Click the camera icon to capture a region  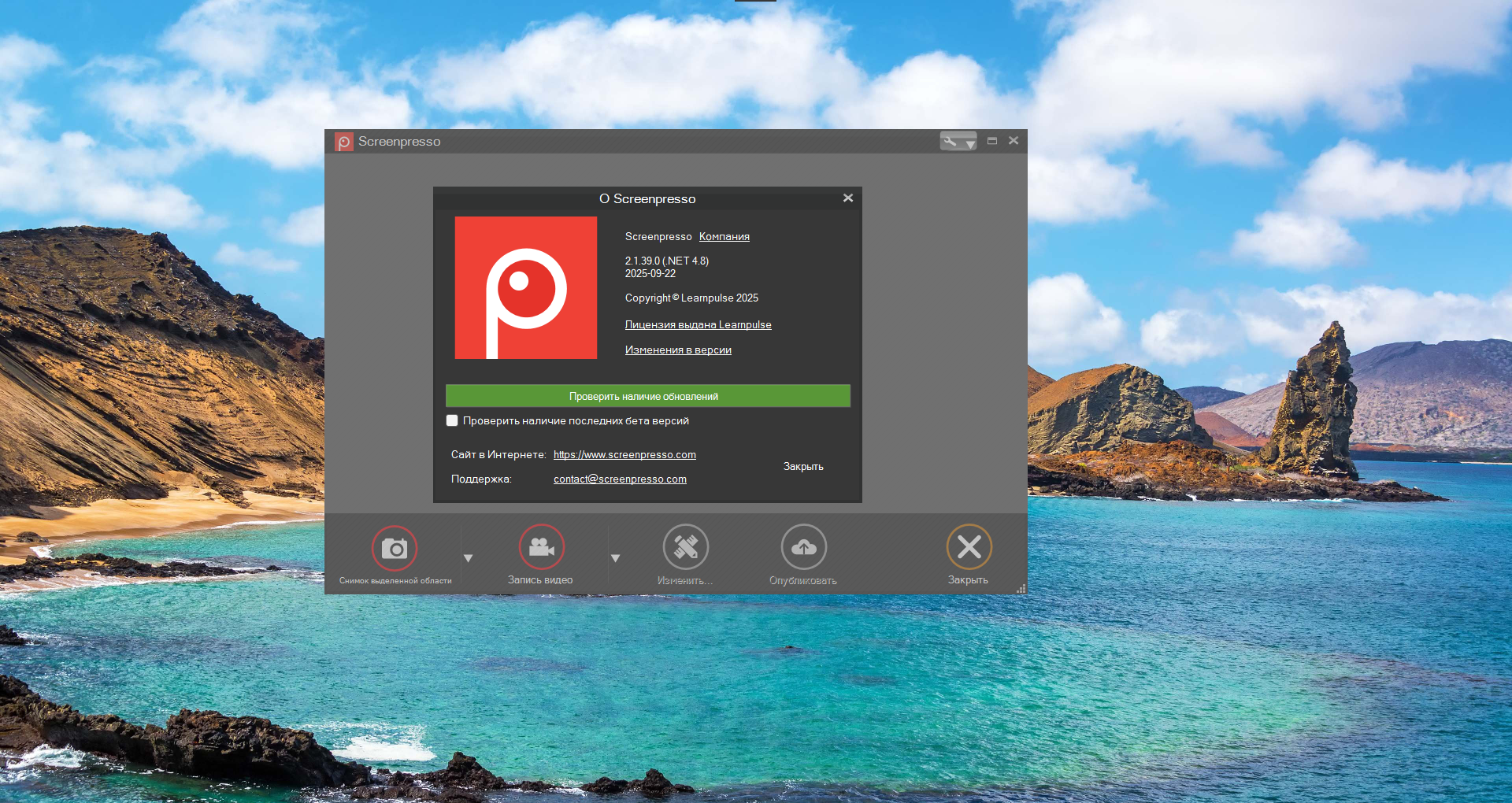tap(395, 548)
